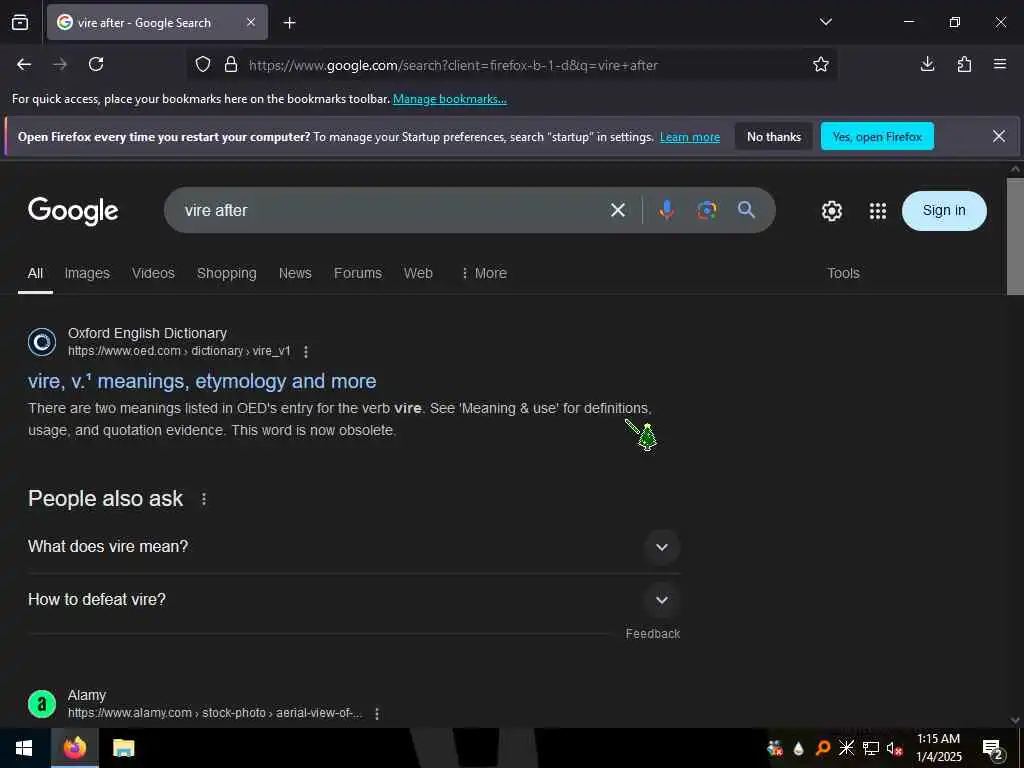
Task: Open the muted volume tray icon
Action: coord(894,748)
